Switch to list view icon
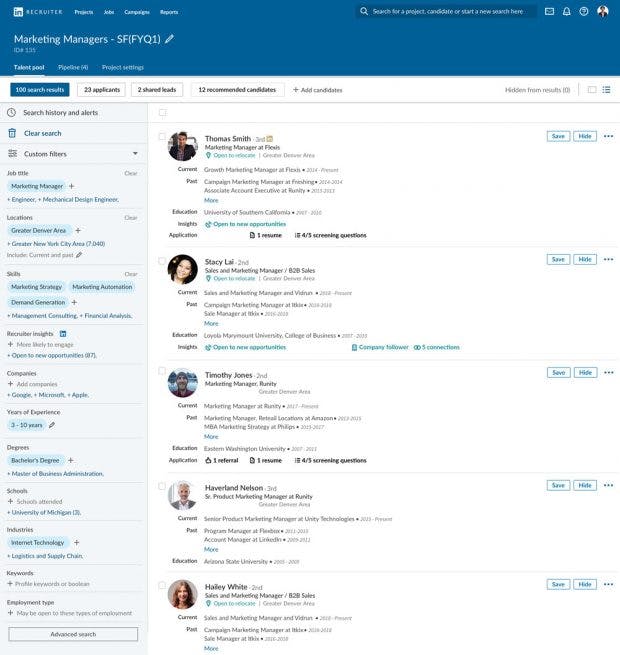Viewport: 620px width, 655px height. pyautogui.click(x=606, y=89)
